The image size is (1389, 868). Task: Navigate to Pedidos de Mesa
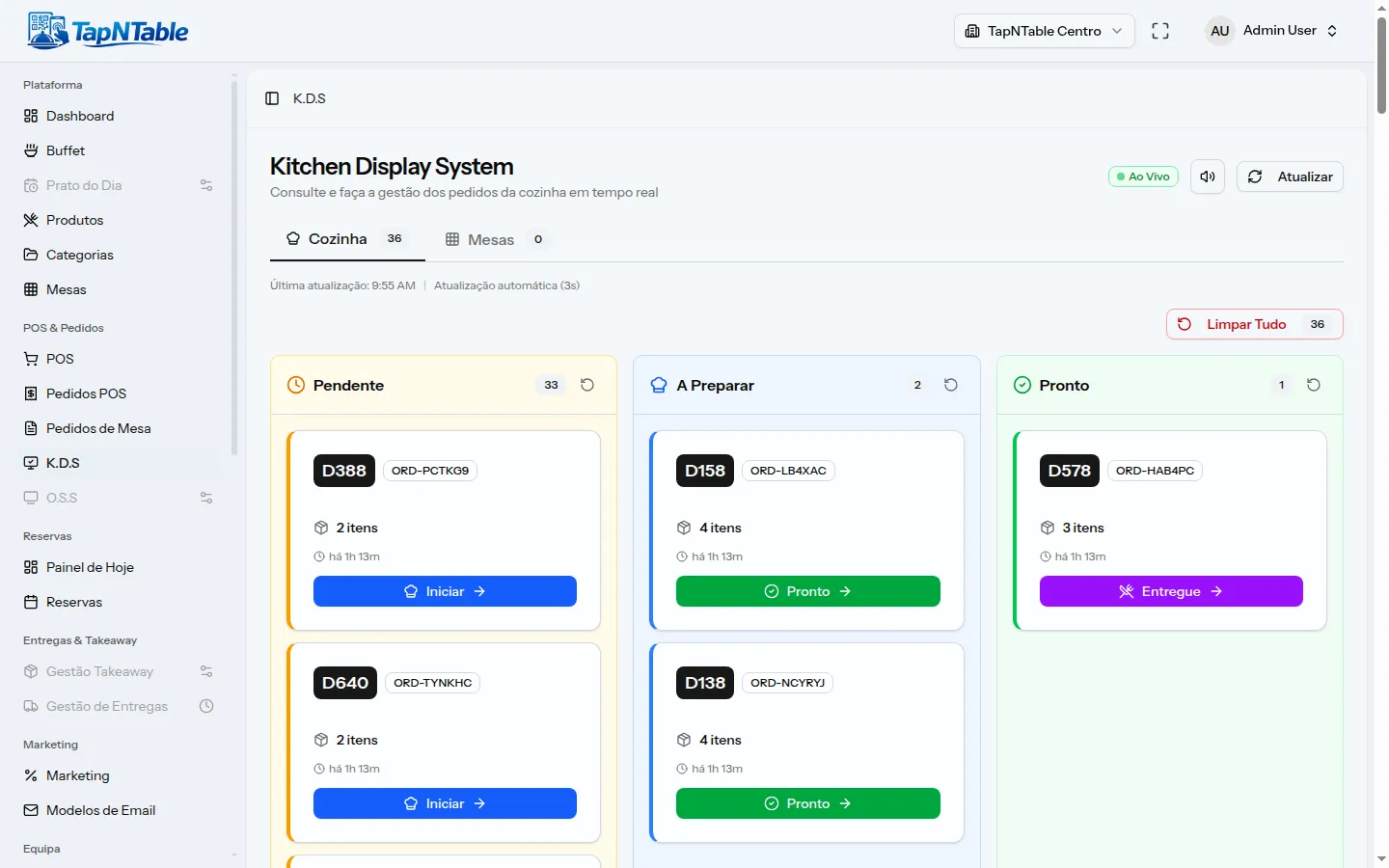[118, 428]
